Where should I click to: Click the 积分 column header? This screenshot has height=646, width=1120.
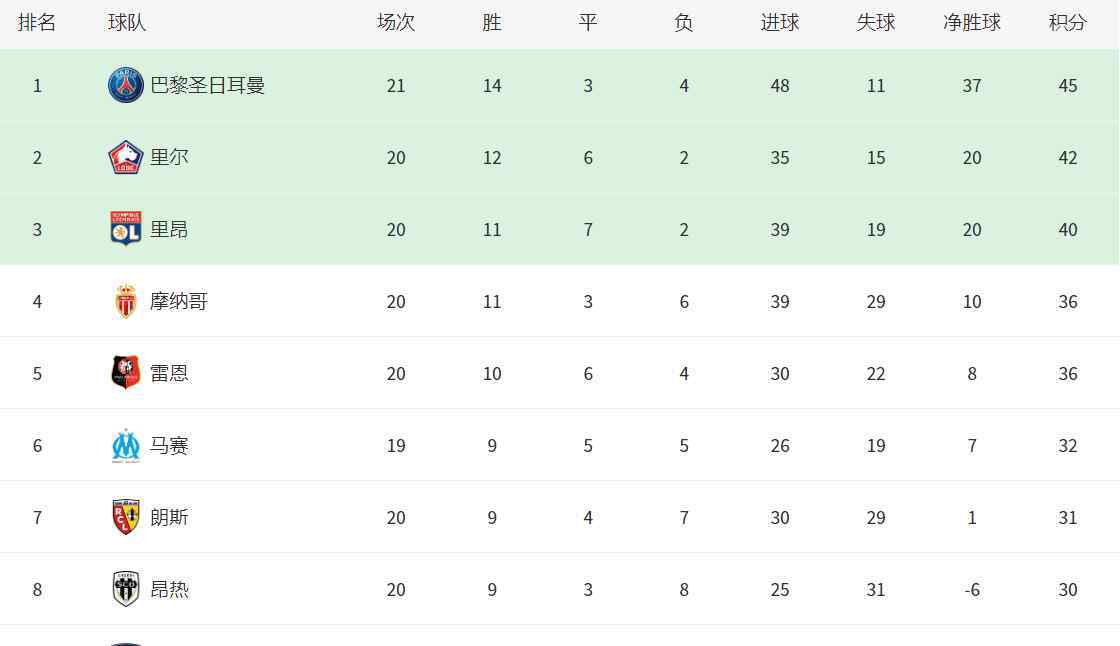click(1068, 23)
